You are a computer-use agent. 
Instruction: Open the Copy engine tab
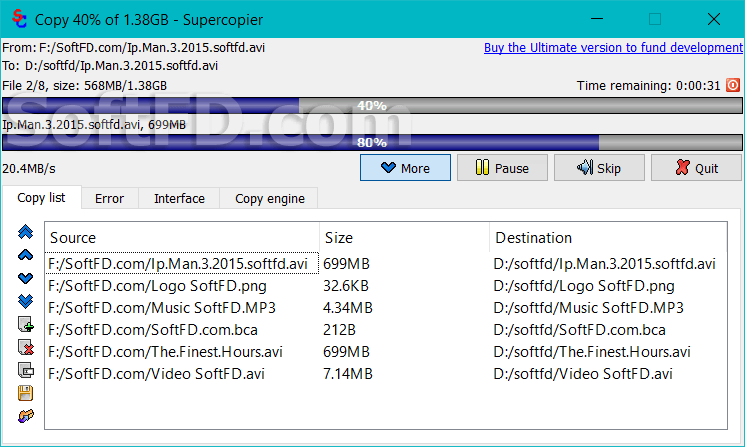269,199
